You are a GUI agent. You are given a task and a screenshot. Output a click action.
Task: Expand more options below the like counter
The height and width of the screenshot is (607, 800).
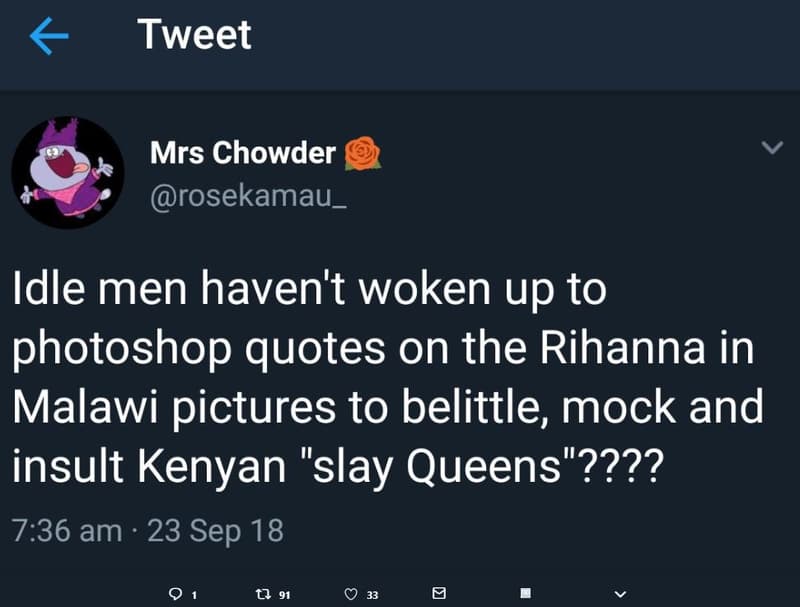click(617, 592)
